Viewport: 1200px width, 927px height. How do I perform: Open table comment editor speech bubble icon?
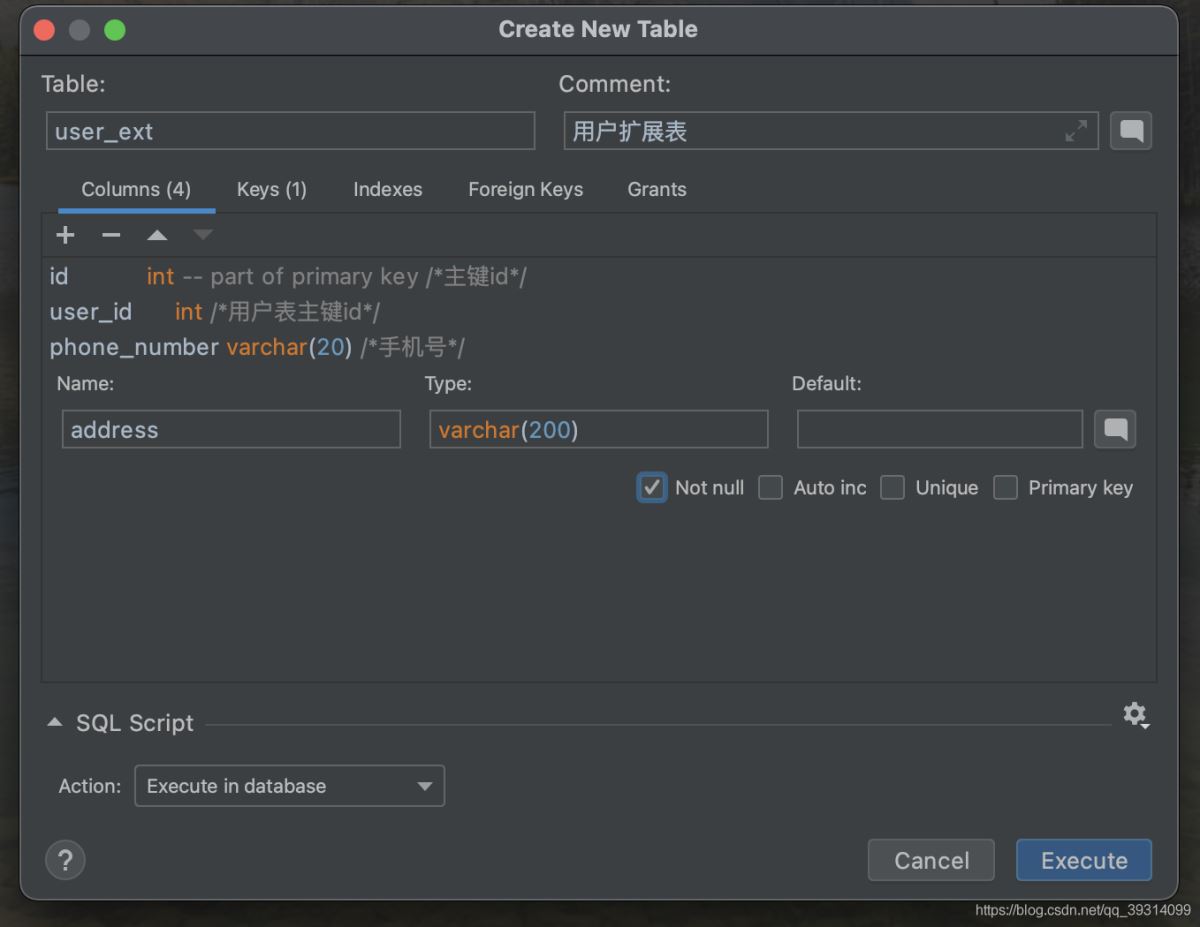click(1131, 131)
